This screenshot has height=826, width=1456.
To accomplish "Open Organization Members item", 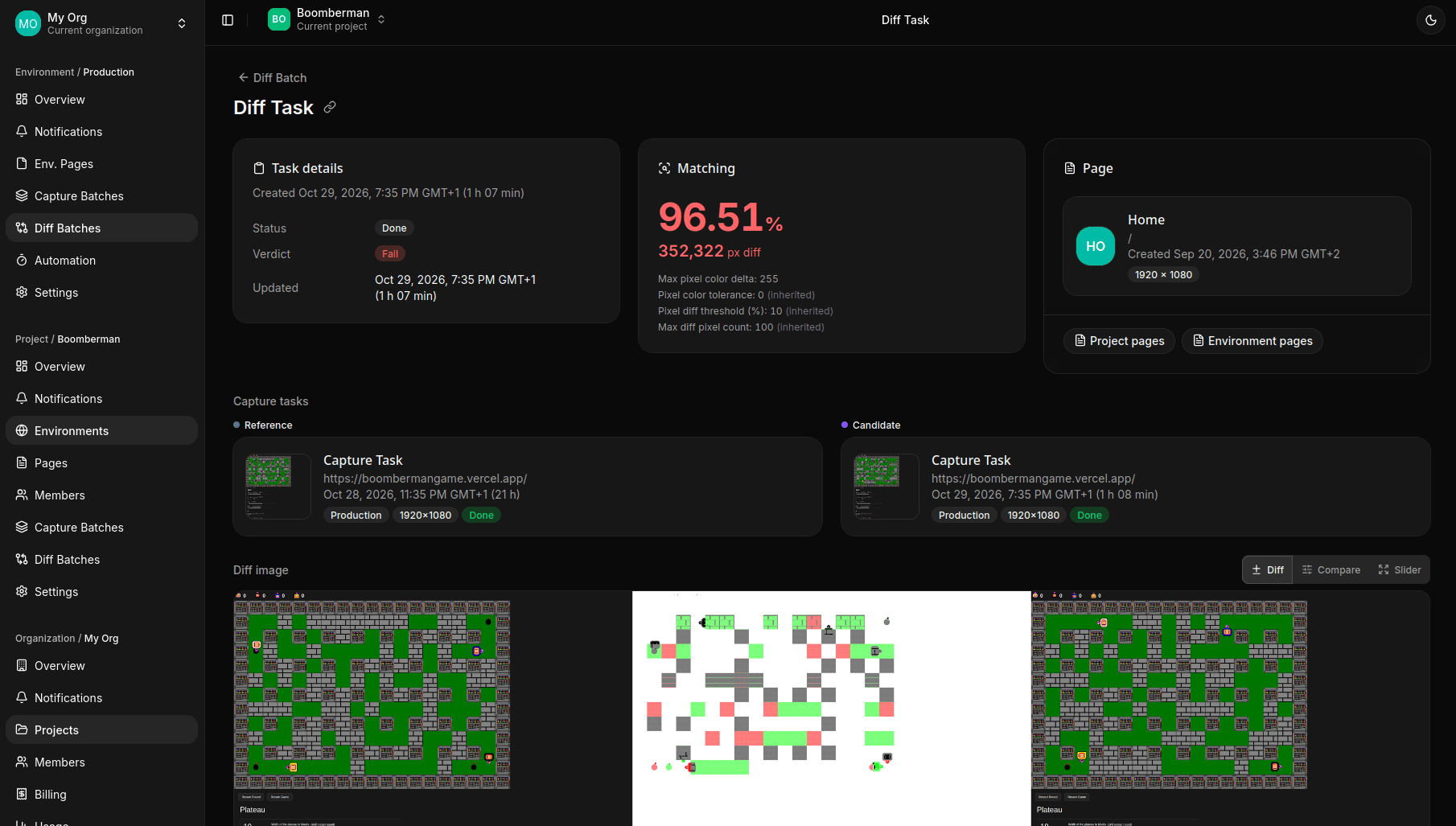I will (102, 762).
